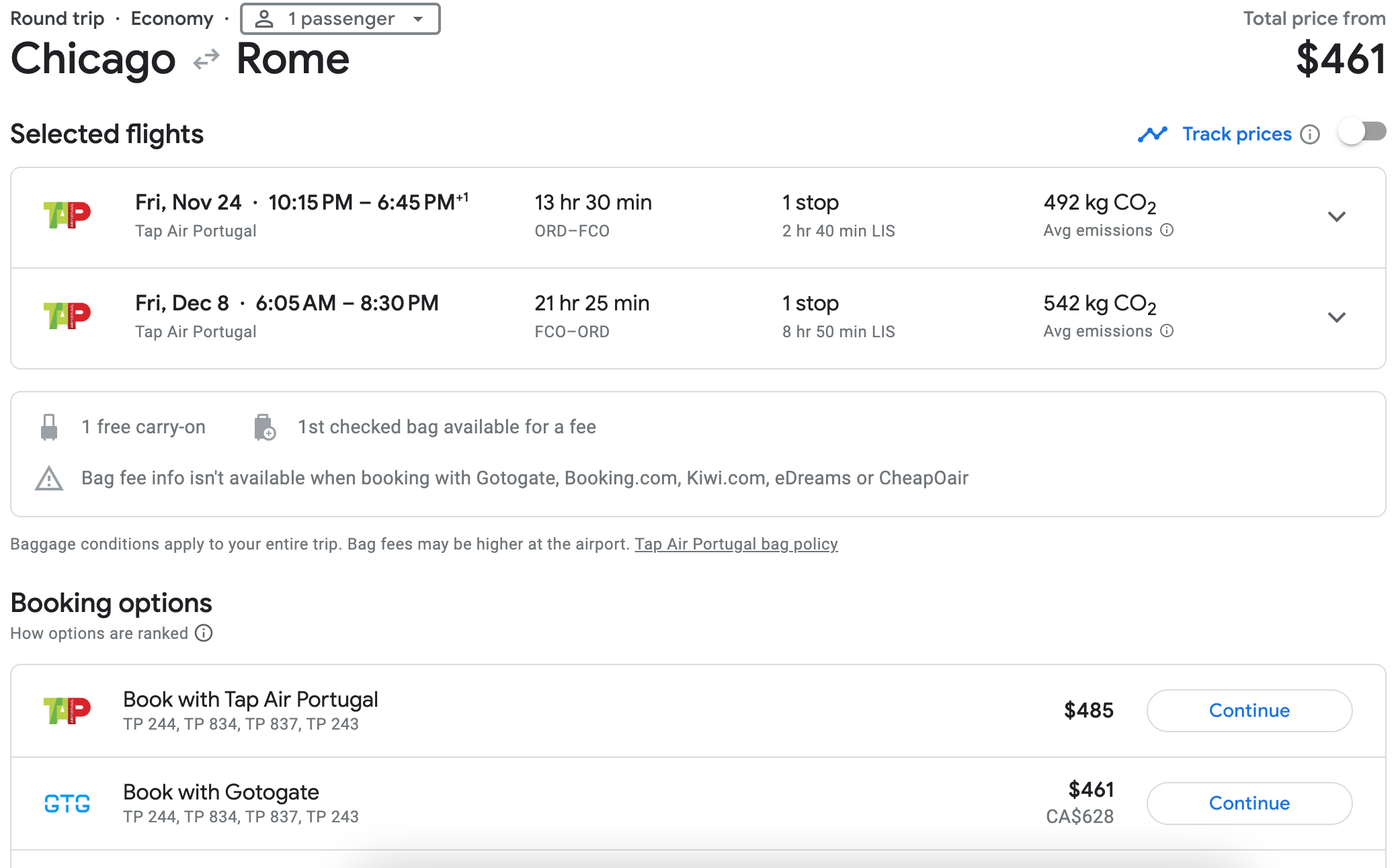Click '1st checked bag available for a fee'
Screen dimensions: 1398x868
tap(447, 427)
